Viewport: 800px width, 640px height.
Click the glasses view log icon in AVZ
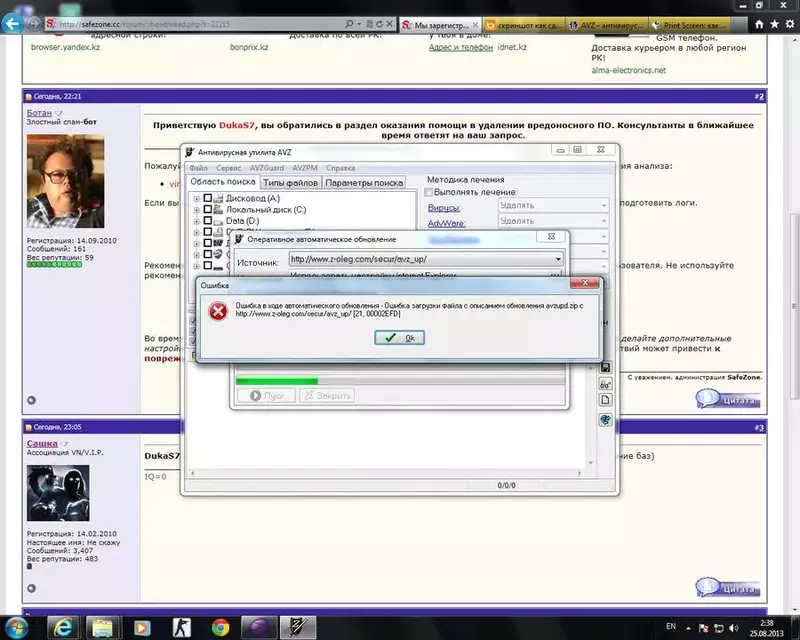(605, 384)
